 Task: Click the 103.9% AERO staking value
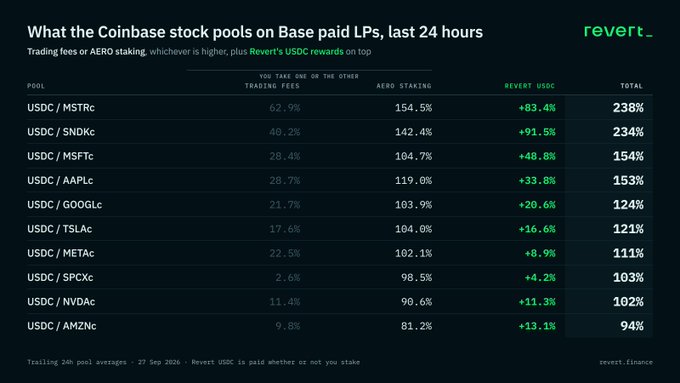tap(413, 205)
